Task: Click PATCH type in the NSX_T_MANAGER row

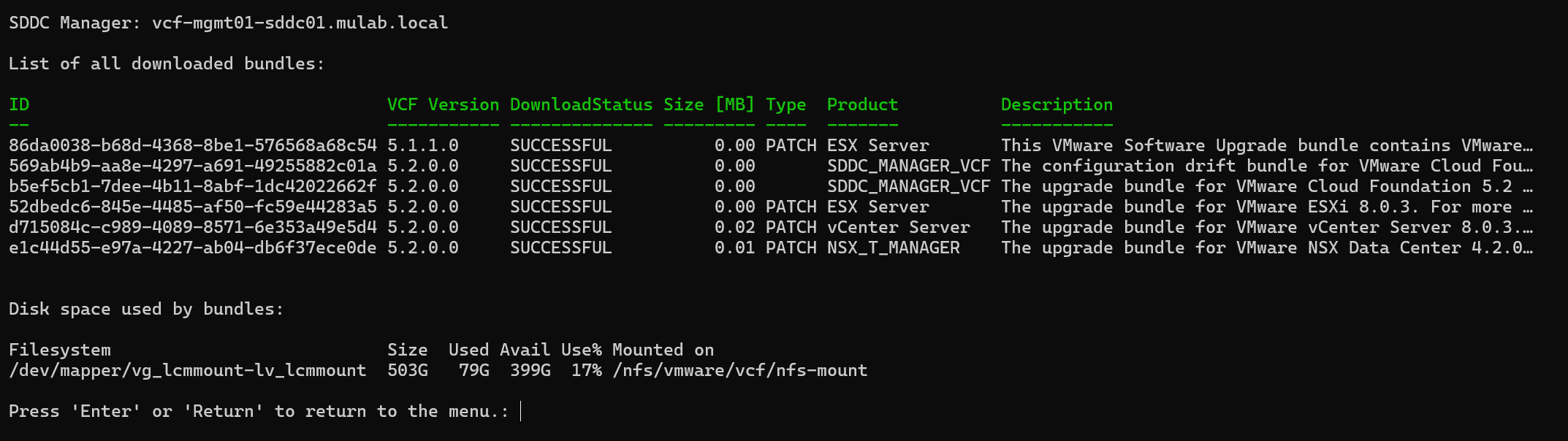Action: point(791,248)
